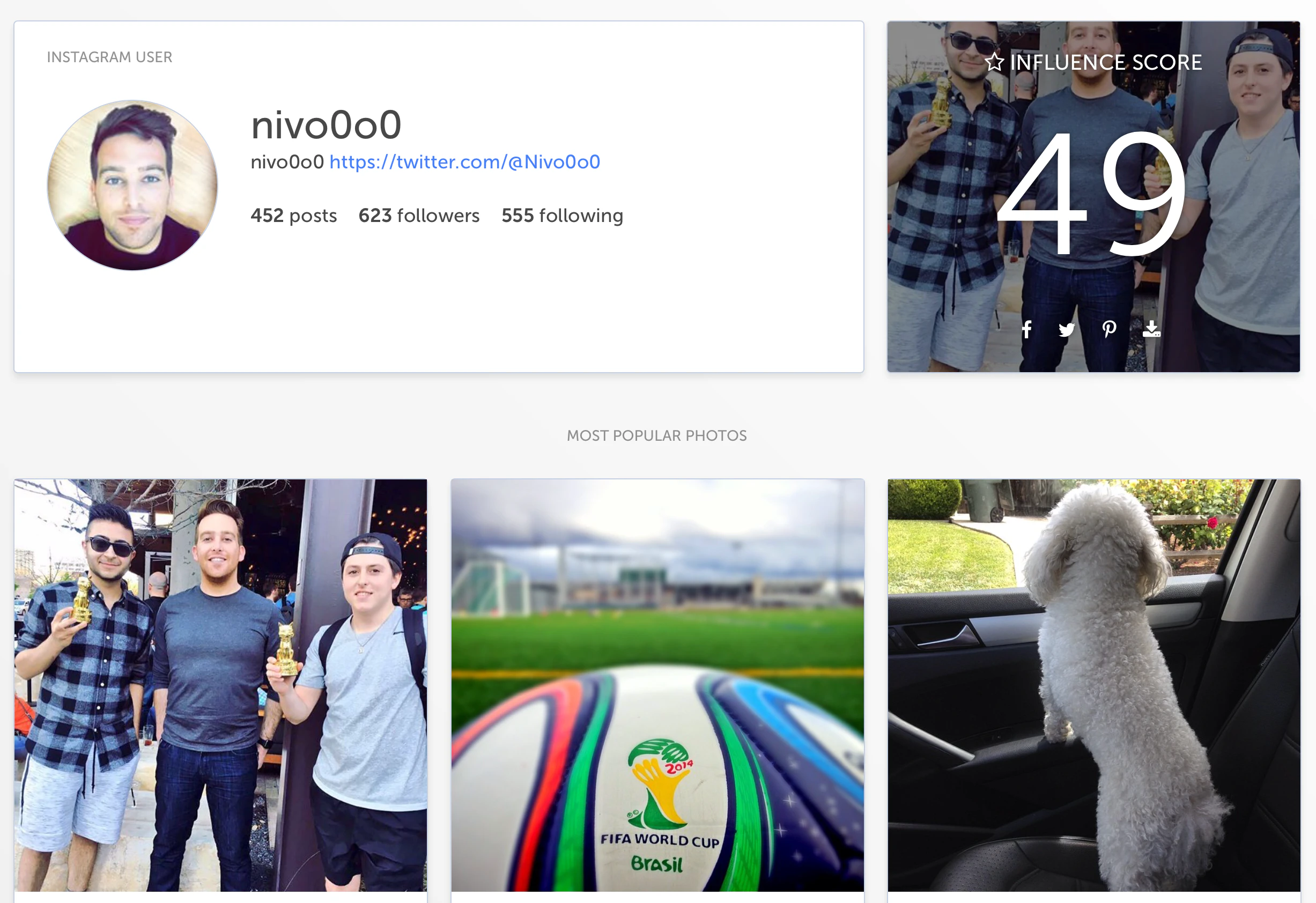Select the 623 followers stat

[419, 216]
